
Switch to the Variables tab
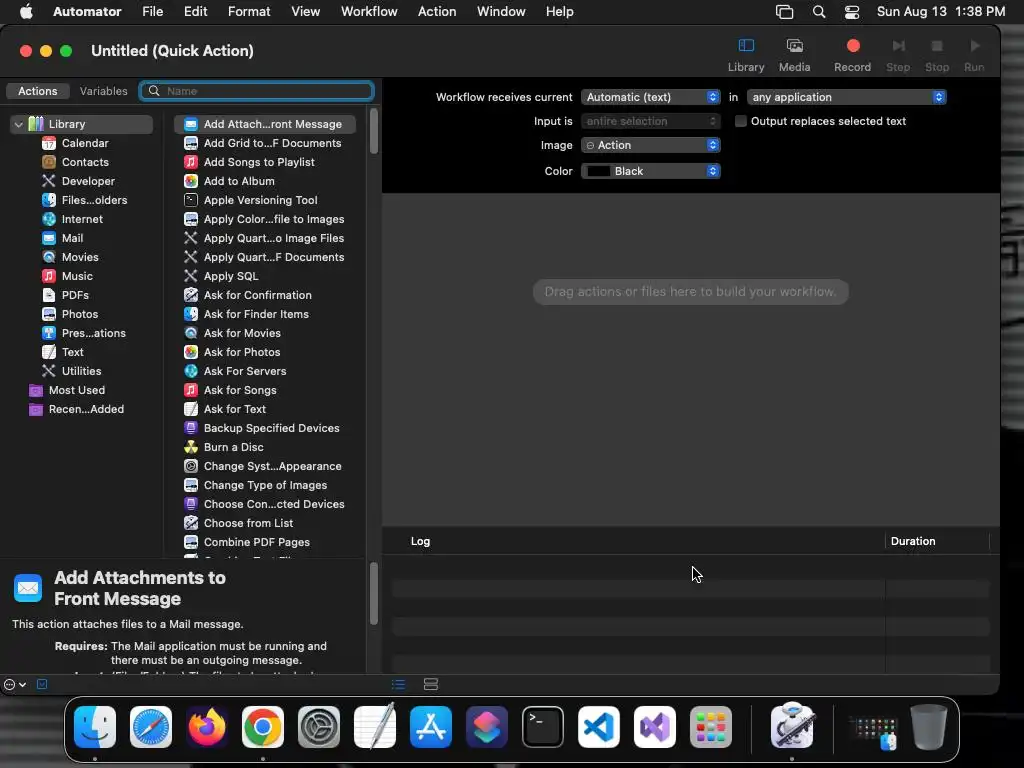tap(103, 91)
